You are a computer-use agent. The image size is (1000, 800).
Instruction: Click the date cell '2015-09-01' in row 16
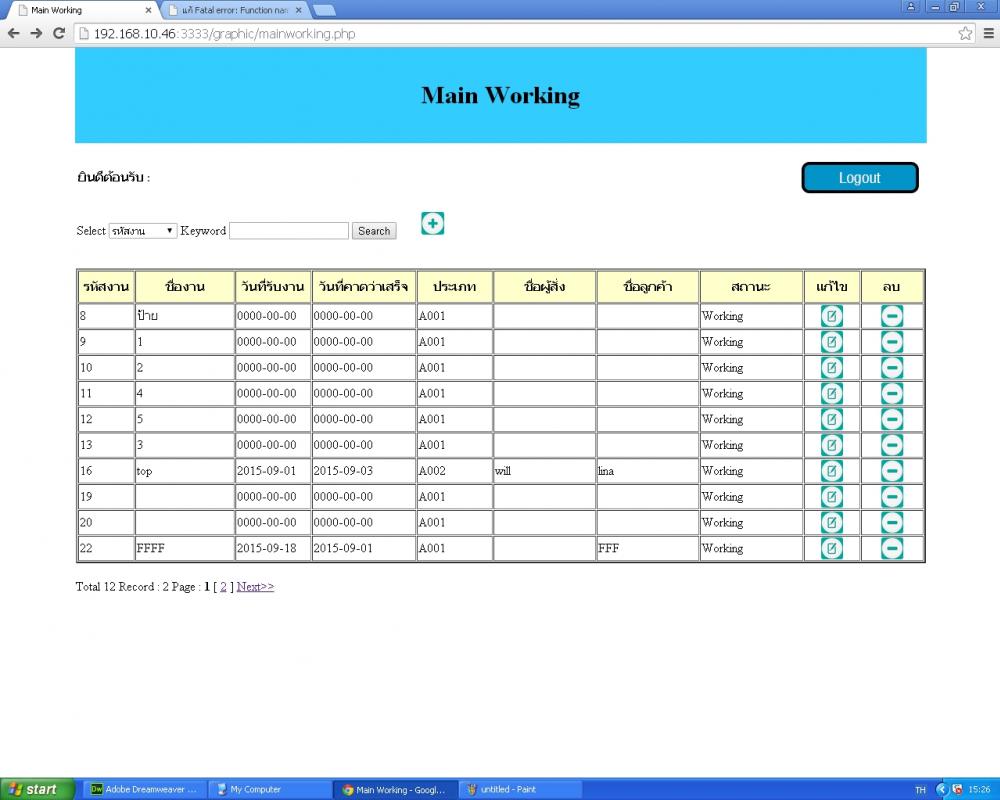pos(273,471)
